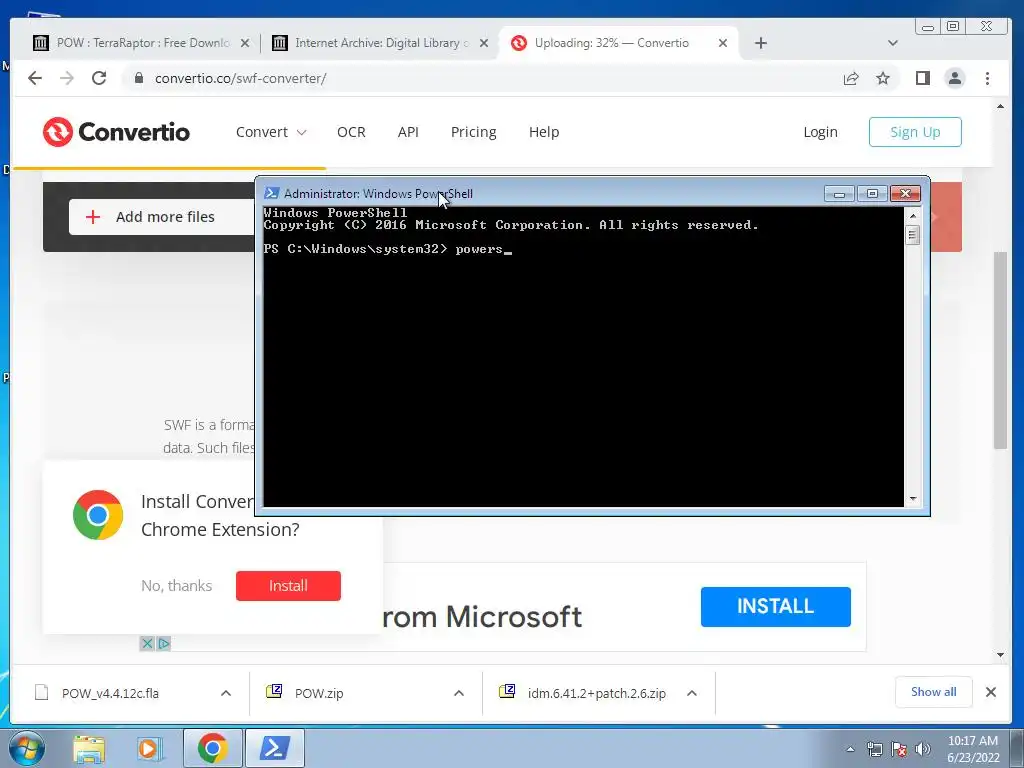Close the Internet Archive tab

484,43
